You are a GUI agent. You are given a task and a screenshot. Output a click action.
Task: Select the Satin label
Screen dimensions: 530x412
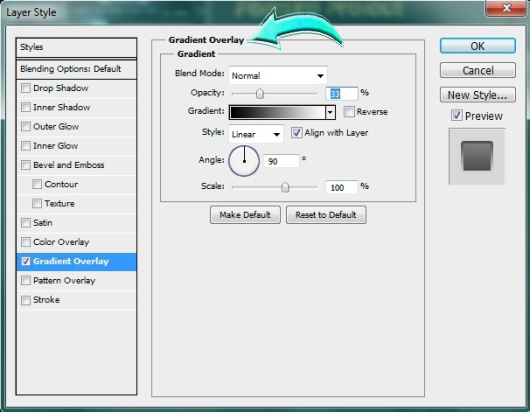tap(43, 223)
